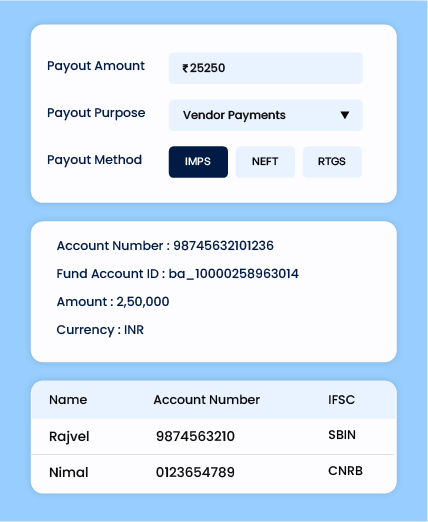Click account number 98745632101236 text
The image size is (428, 522).
[223, 246]
